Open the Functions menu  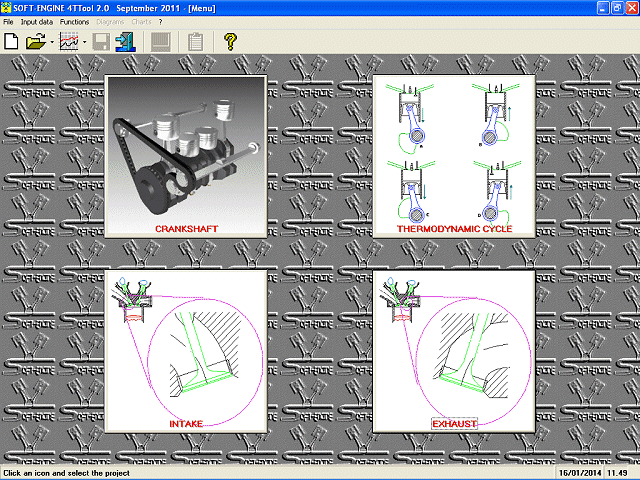74,22
